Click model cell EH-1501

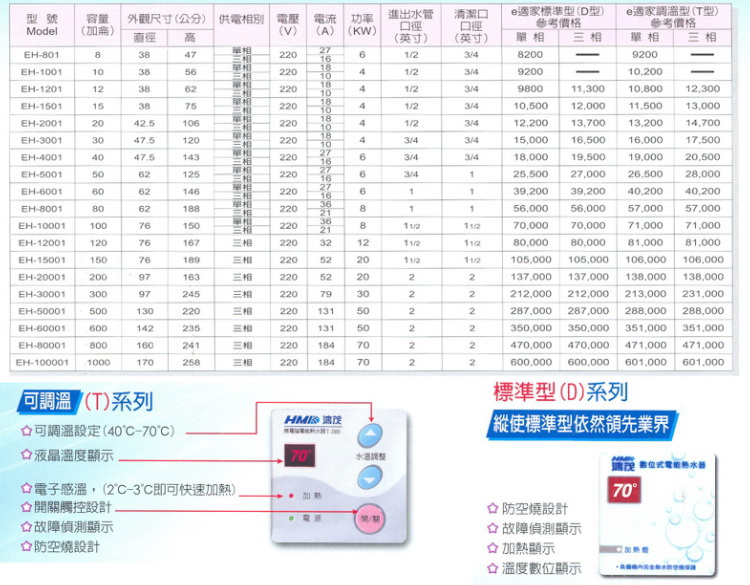tap(42, 106)
